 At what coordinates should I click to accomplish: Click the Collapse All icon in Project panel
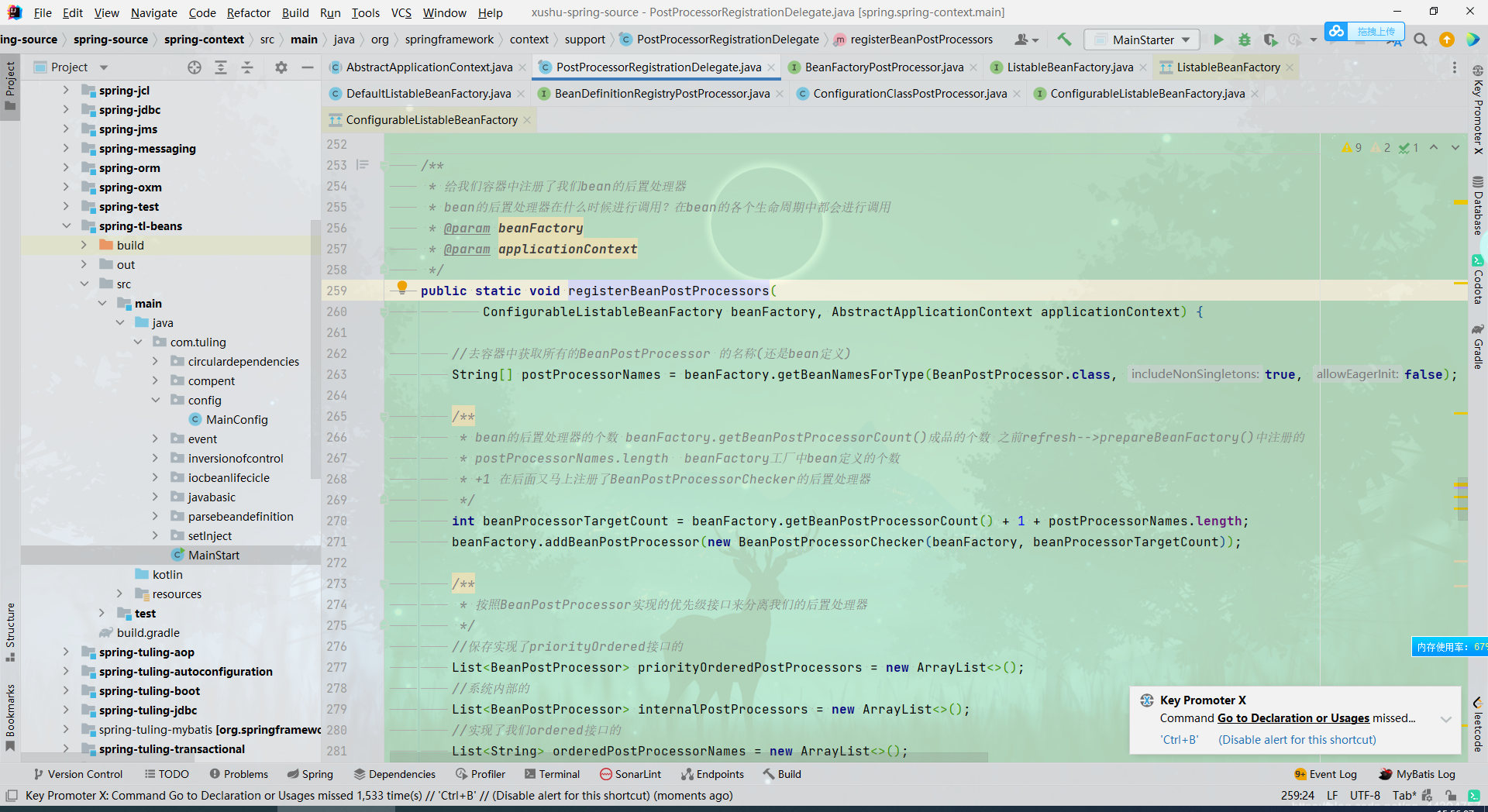247,67
